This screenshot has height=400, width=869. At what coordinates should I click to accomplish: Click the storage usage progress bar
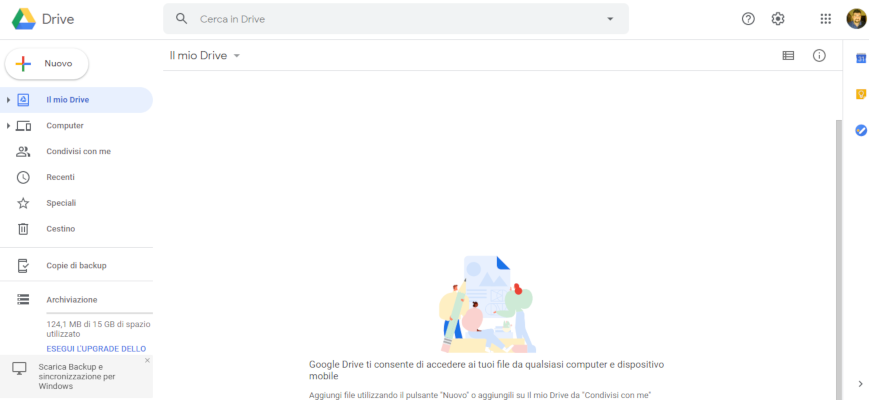pyautogui.click(x=100, y=314)
